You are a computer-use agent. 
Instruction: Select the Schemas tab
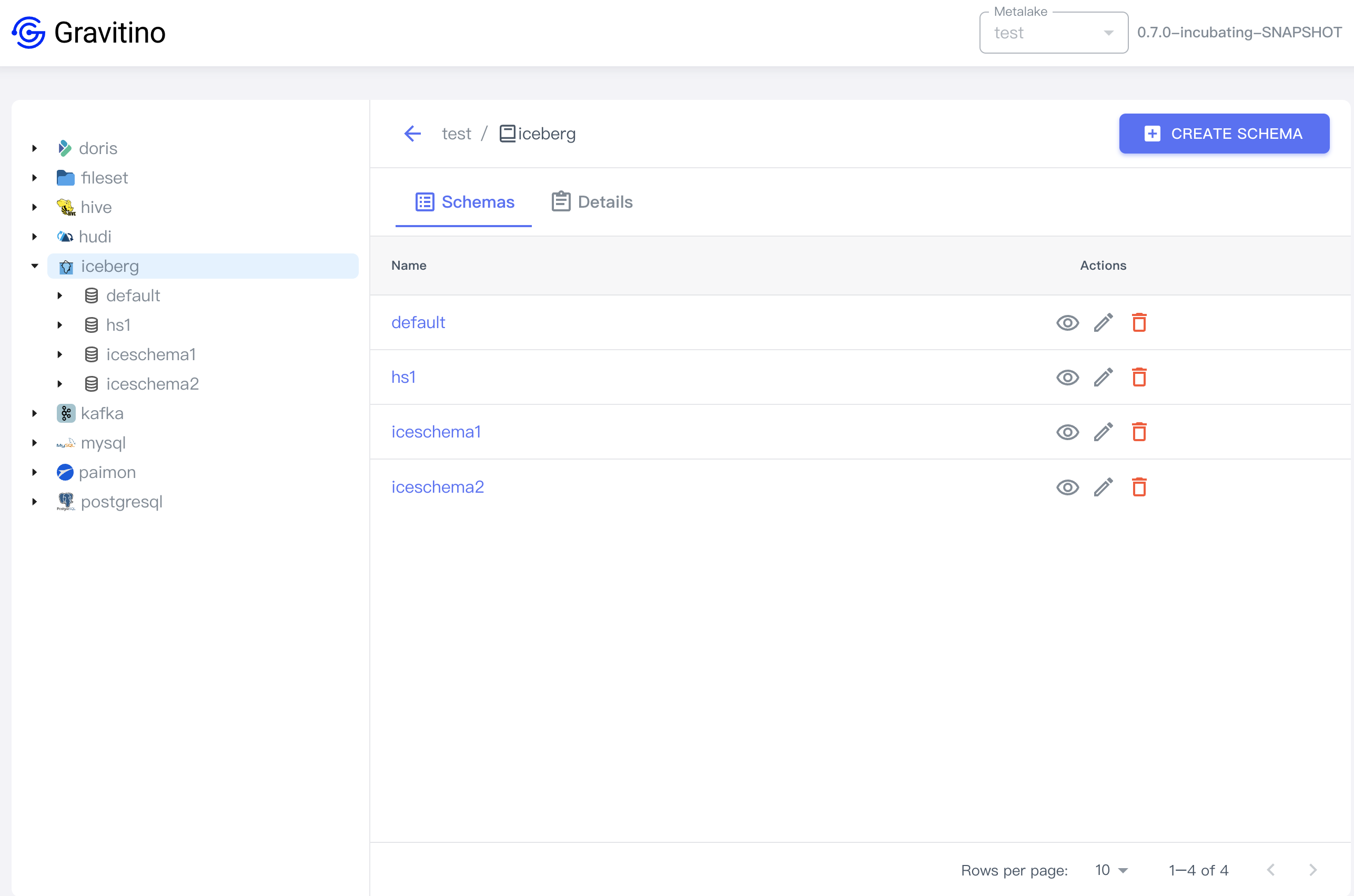click(463, 202)
